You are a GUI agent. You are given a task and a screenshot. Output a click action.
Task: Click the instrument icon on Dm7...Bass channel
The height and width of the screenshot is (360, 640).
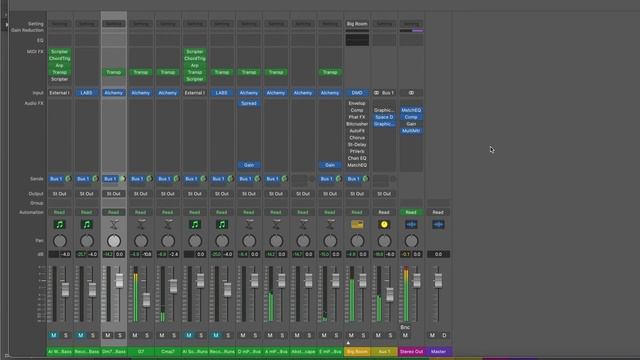[x=113, y=224]
